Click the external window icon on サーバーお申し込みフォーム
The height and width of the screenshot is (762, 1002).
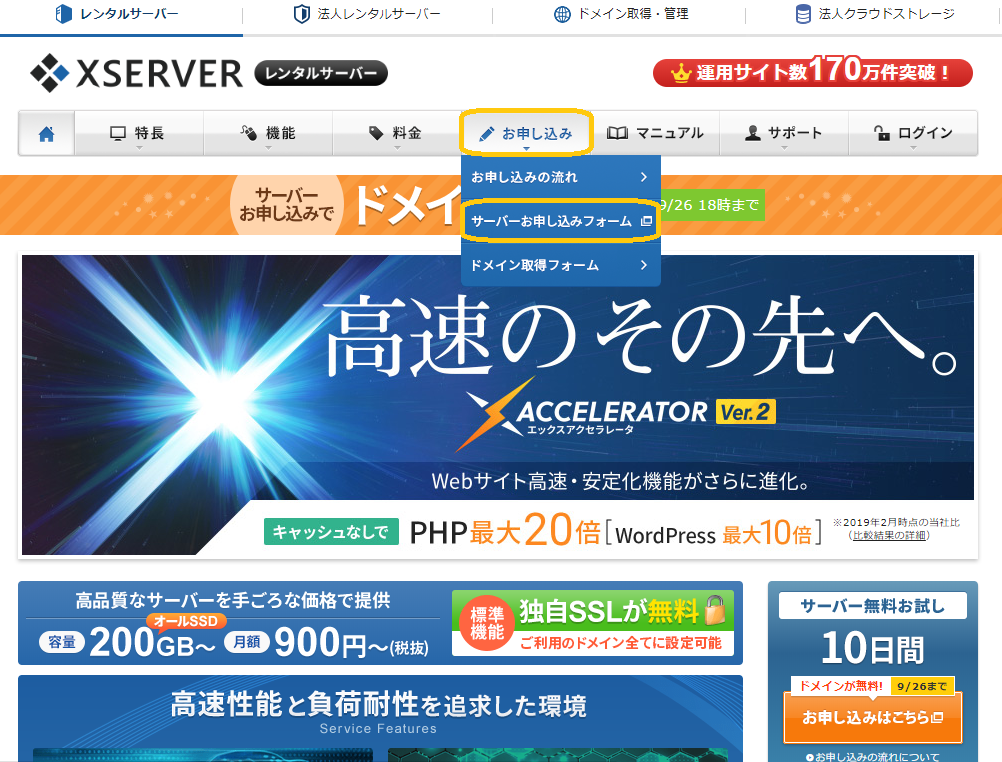646,221
